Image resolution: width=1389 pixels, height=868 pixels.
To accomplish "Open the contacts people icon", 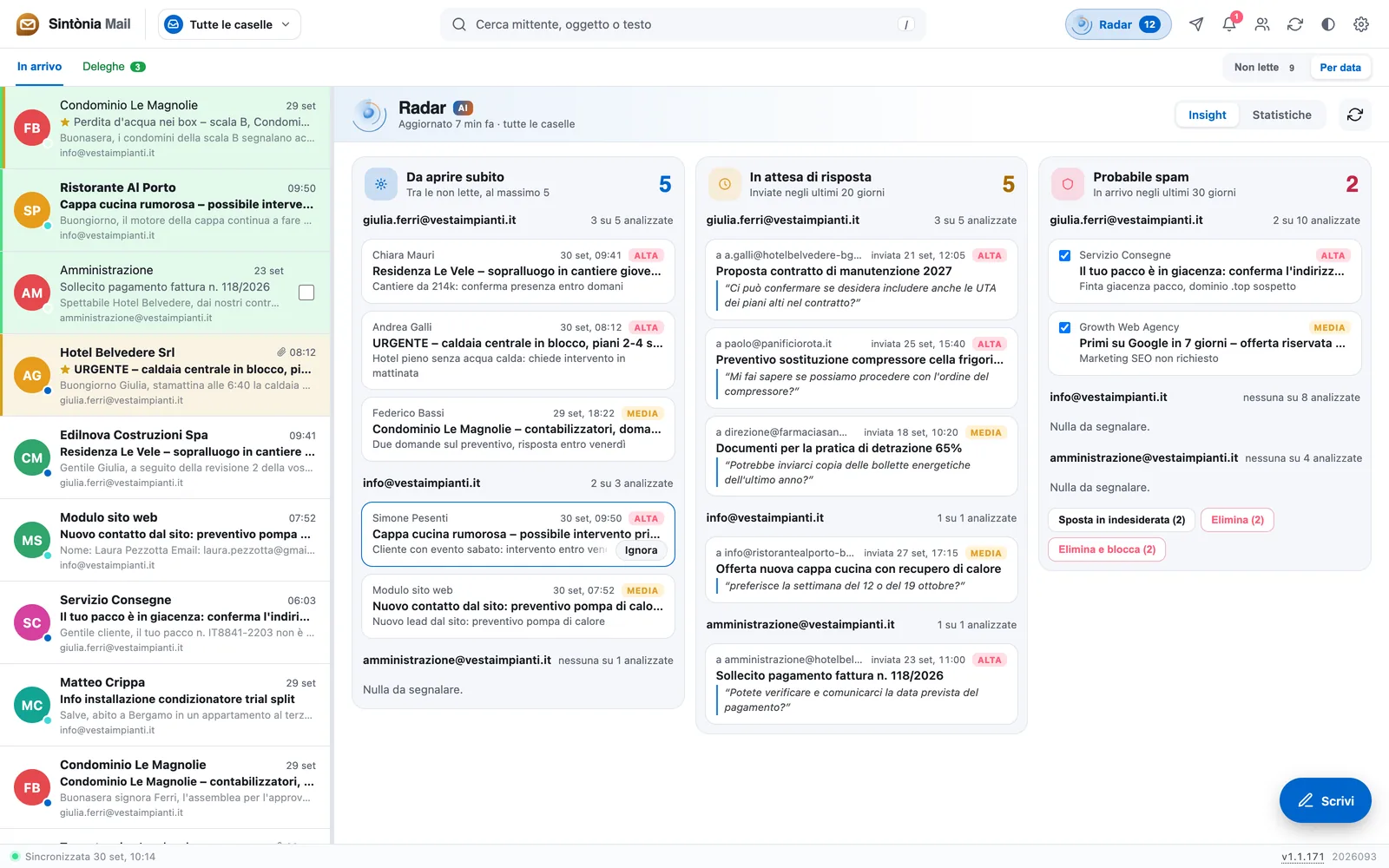I will [x=1262, y=24].
